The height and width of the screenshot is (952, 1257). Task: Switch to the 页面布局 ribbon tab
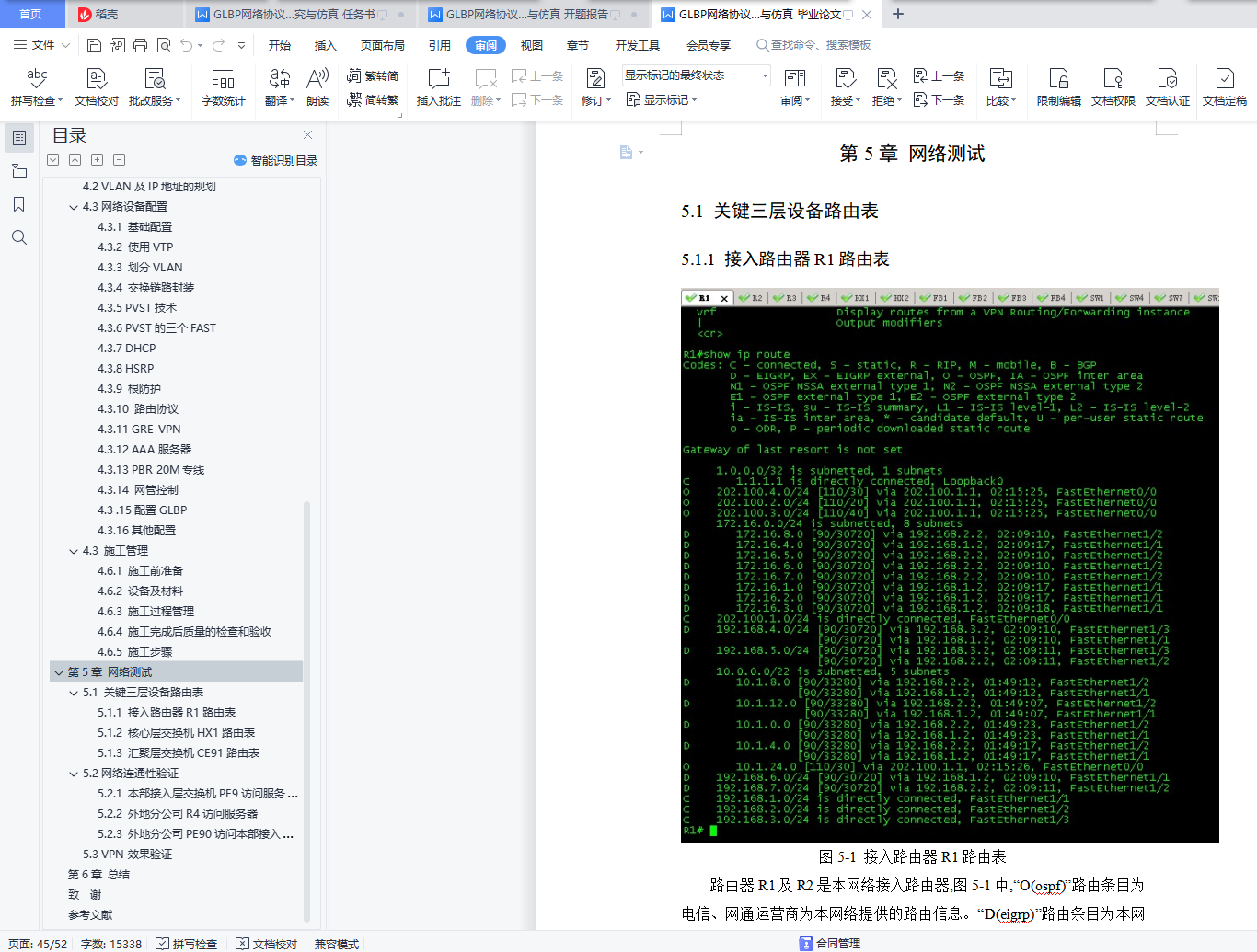click(x=383, y=45)
